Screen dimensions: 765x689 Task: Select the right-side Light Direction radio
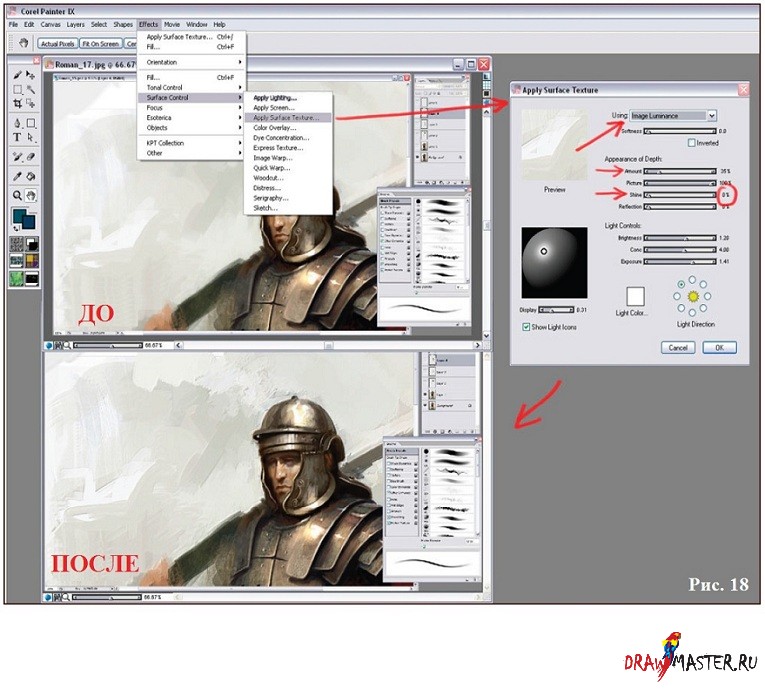707,296
